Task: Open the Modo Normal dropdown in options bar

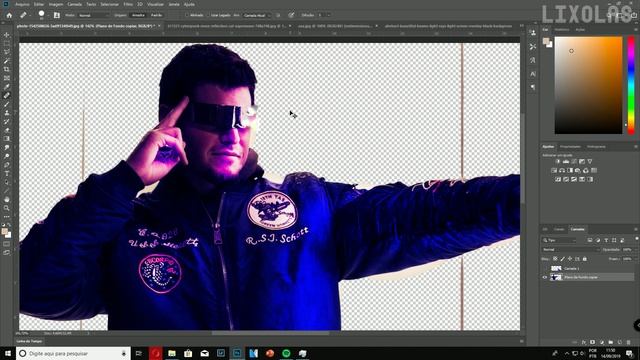Action: coord(93,15)
